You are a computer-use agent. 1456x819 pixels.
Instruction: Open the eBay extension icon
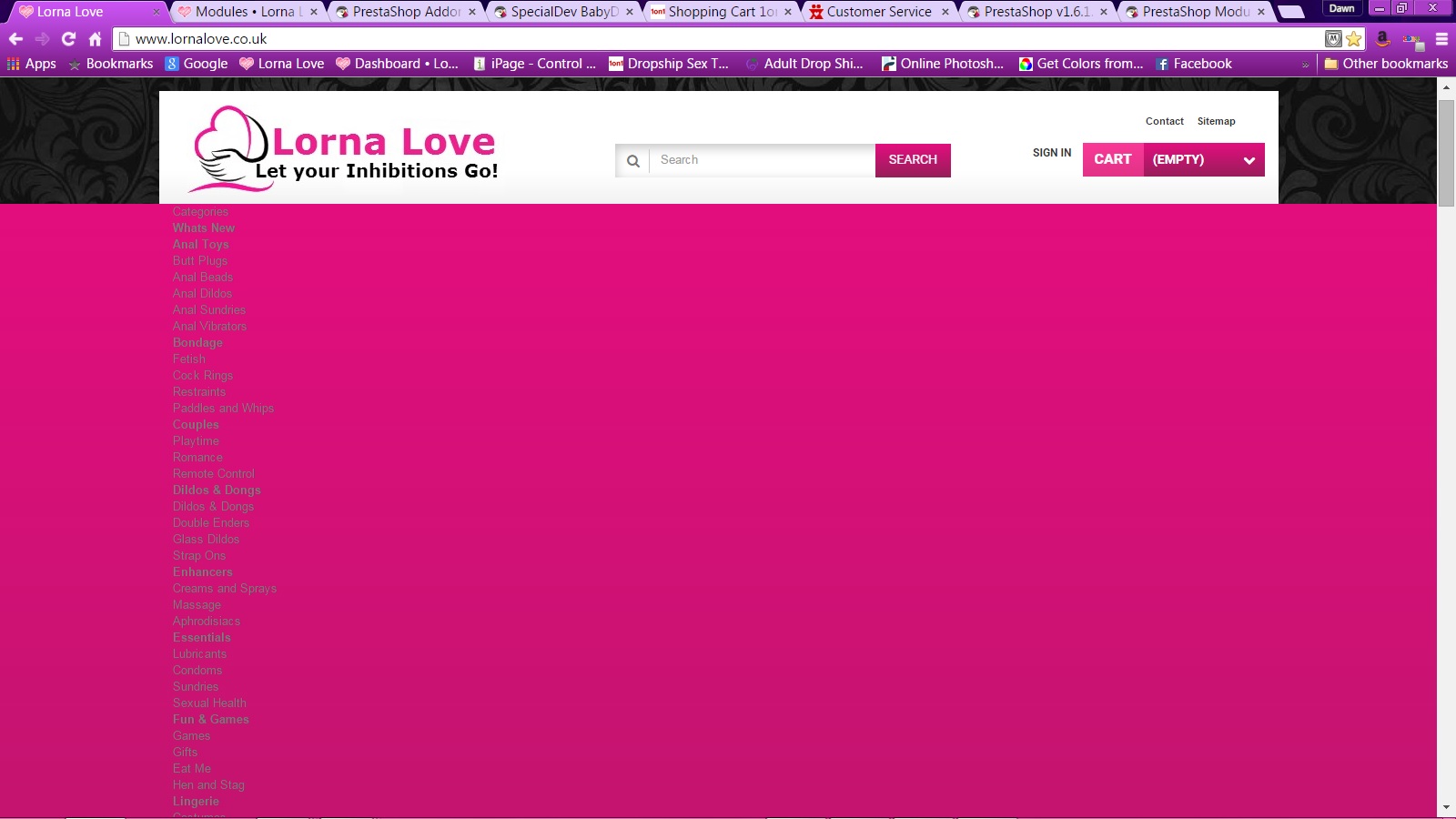pos(1412,39)
